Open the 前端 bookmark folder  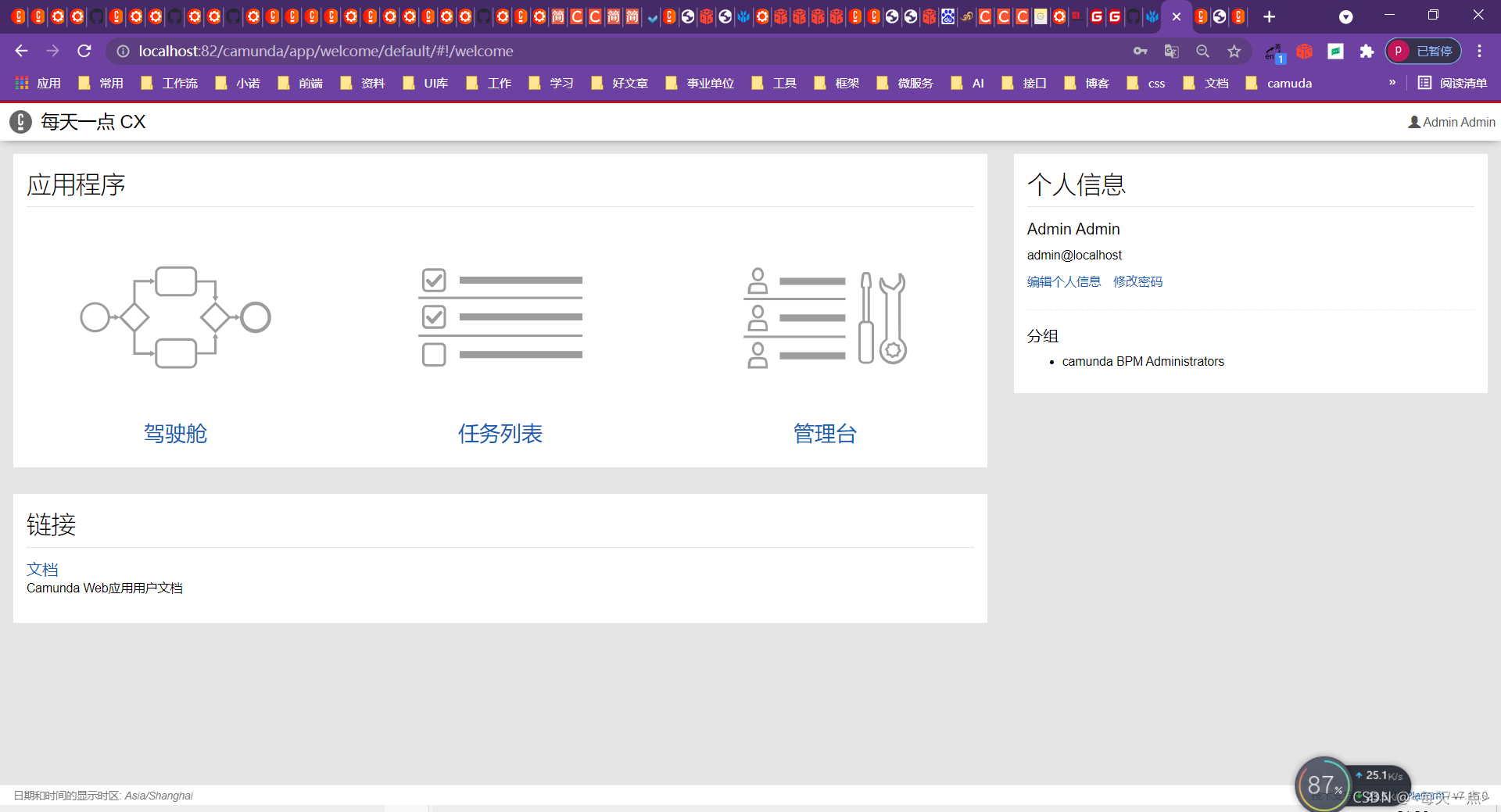point(300,83)
